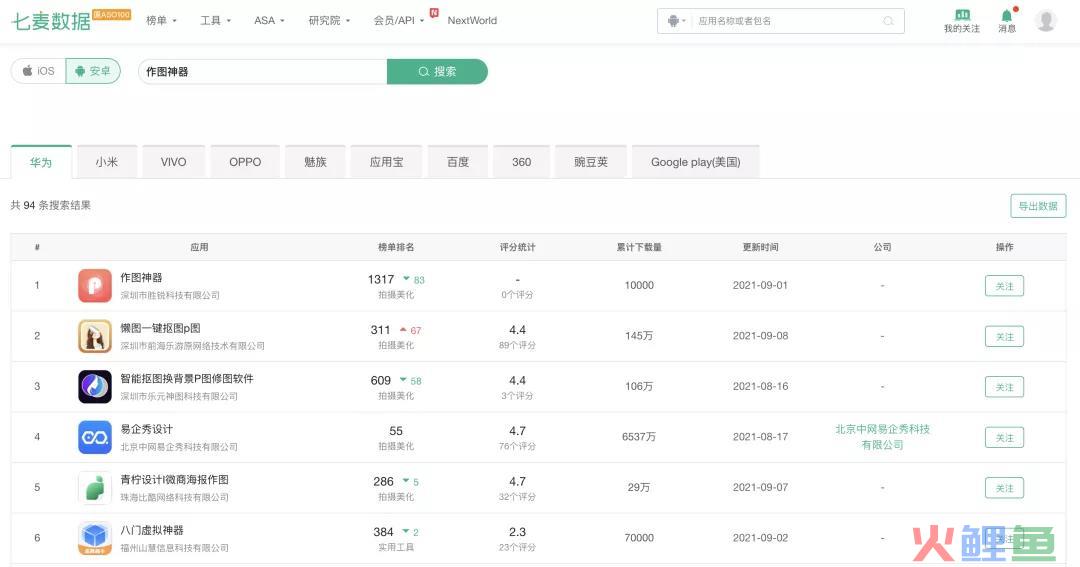Click download count 145万

click(639, 336)
